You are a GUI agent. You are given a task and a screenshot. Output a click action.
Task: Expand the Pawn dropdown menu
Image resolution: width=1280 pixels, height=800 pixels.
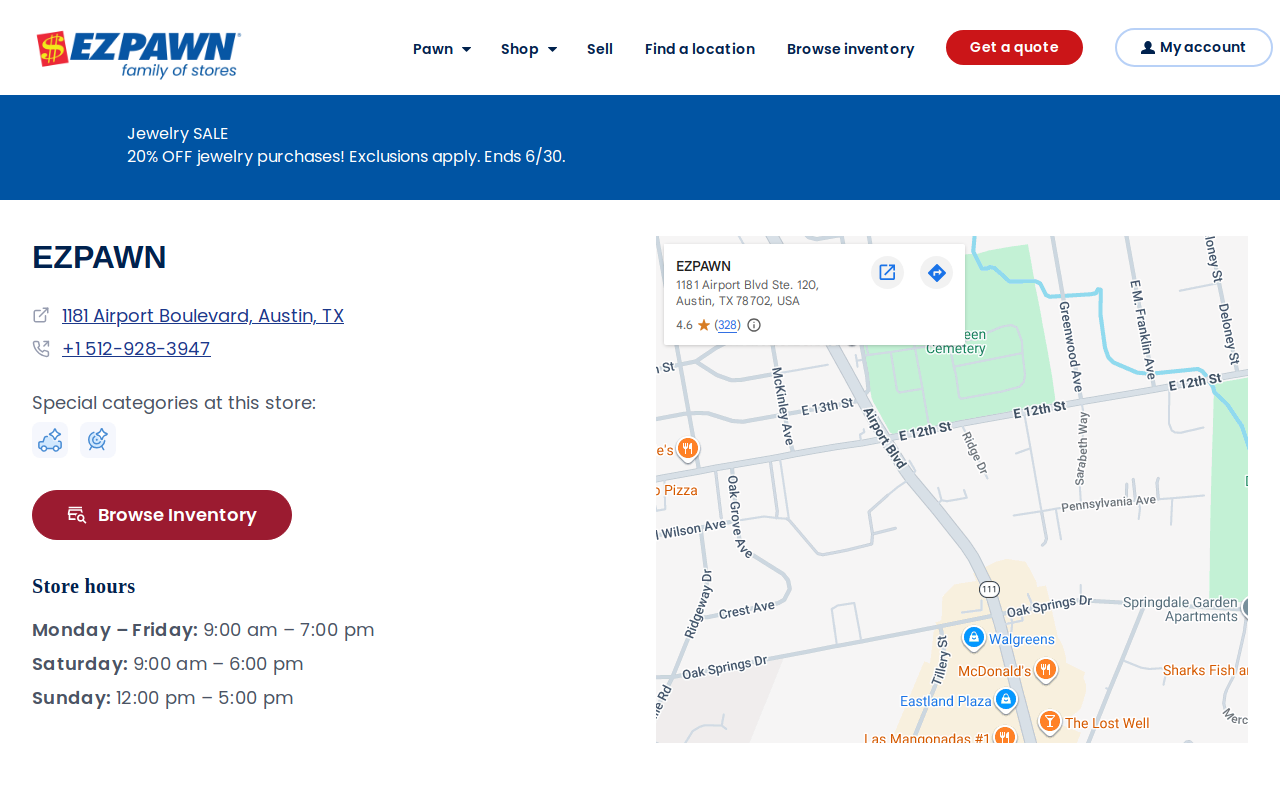click(442, 49)
